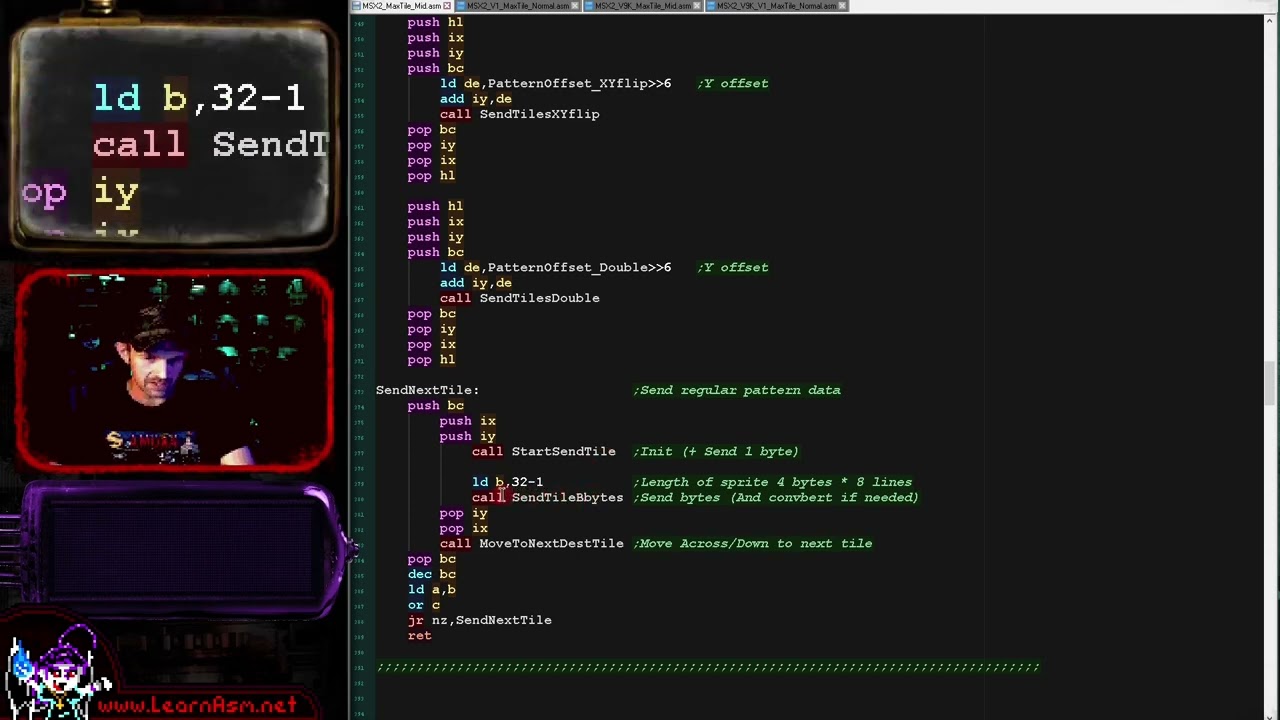Screen dimensions: 1280x720
Task: Click the ';Send regular pattern data' comment
Action: [x=737, y=390]
